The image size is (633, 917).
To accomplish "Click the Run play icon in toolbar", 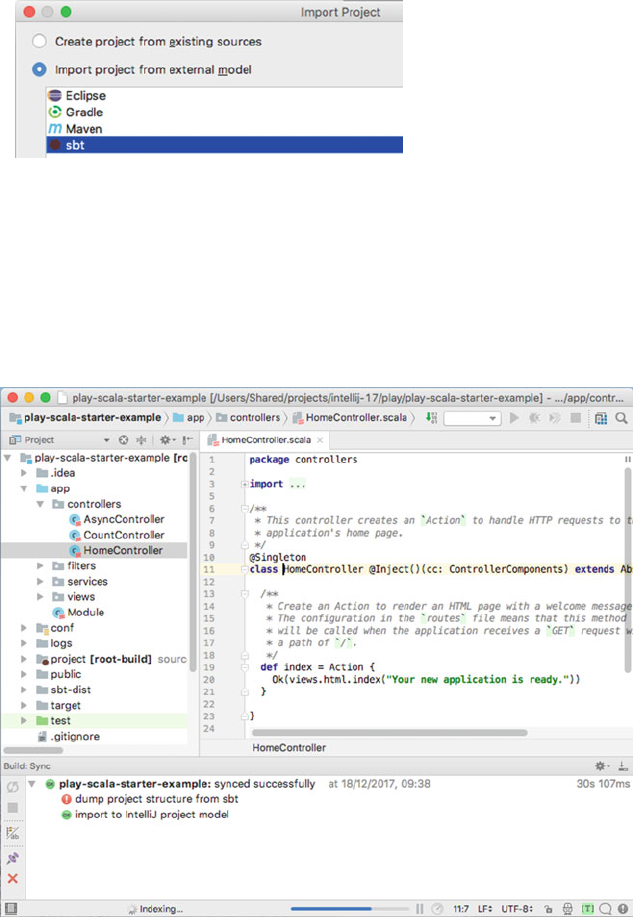I will (514, 418).
